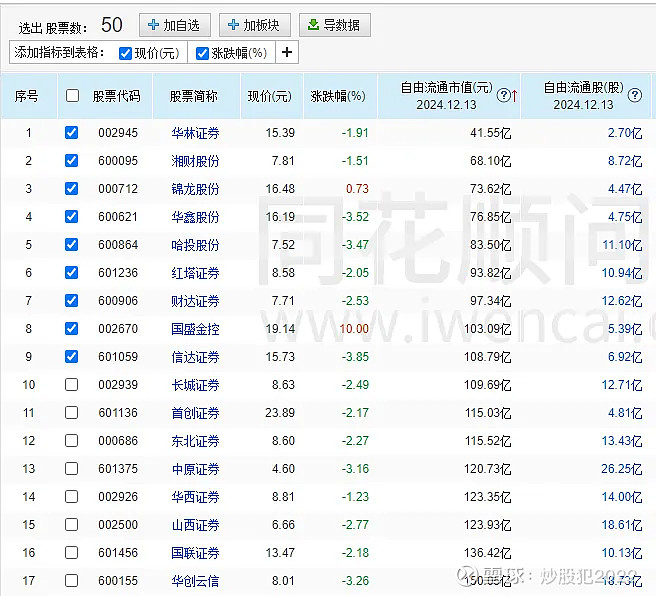Open the 华鑫股份 stock link
The width and height of the screenshot is (656, 596).
[x=195, y=217]
